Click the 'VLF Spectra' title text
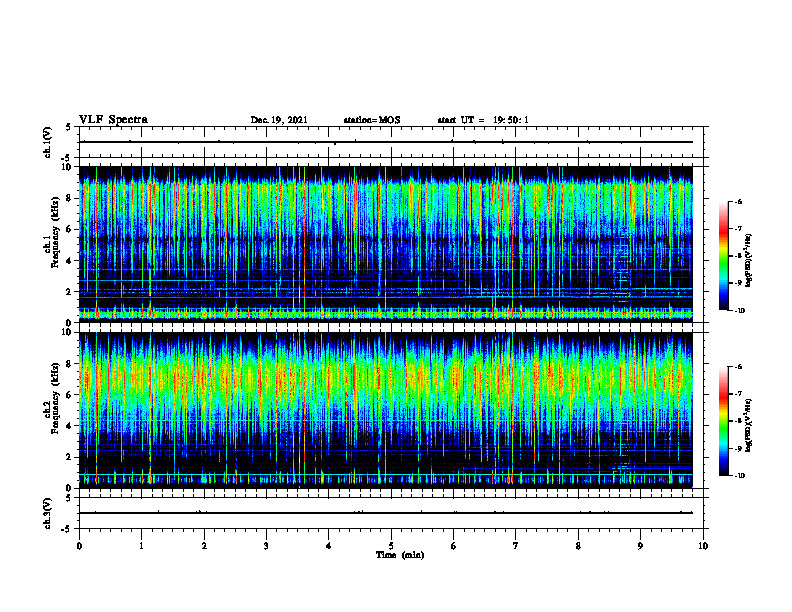The width and height of the screenshot is (792, 612). pyautogui.click(x=113, y=119)
